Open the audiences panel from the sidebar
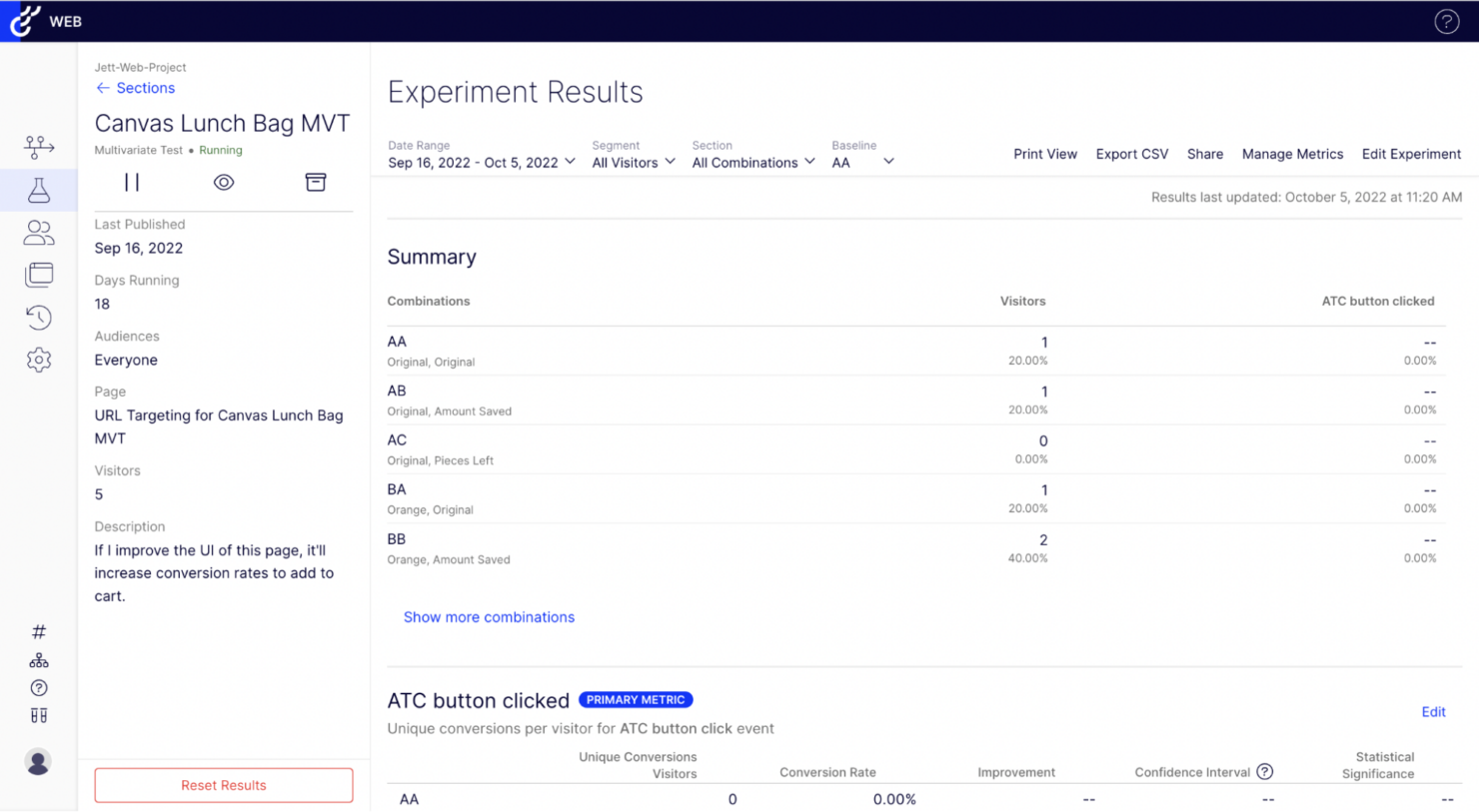The width and height of the screenshot is (1479, 812). pos(38,232)
